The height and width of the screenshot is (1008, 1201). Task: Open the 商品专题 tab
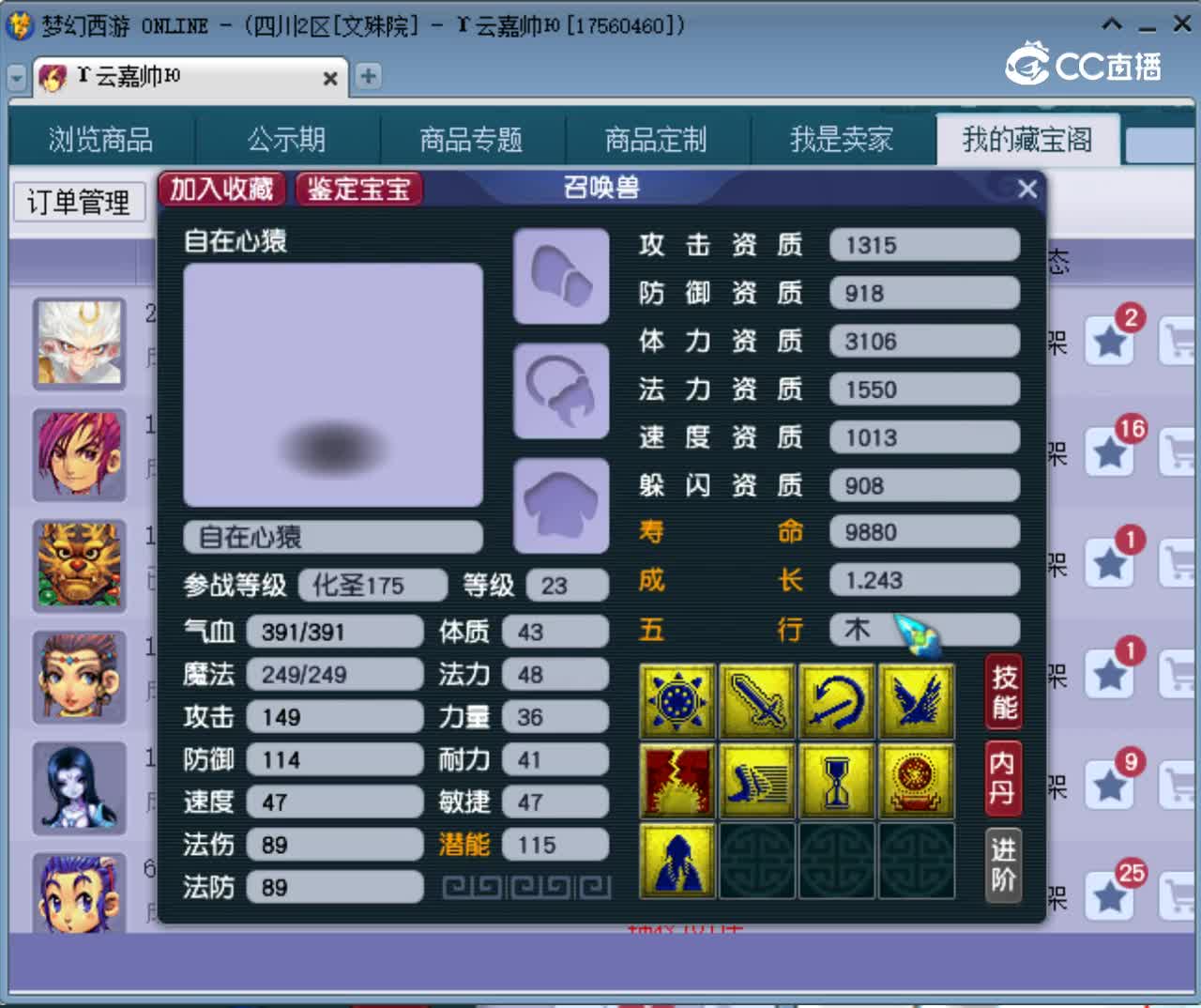[472, 140]
